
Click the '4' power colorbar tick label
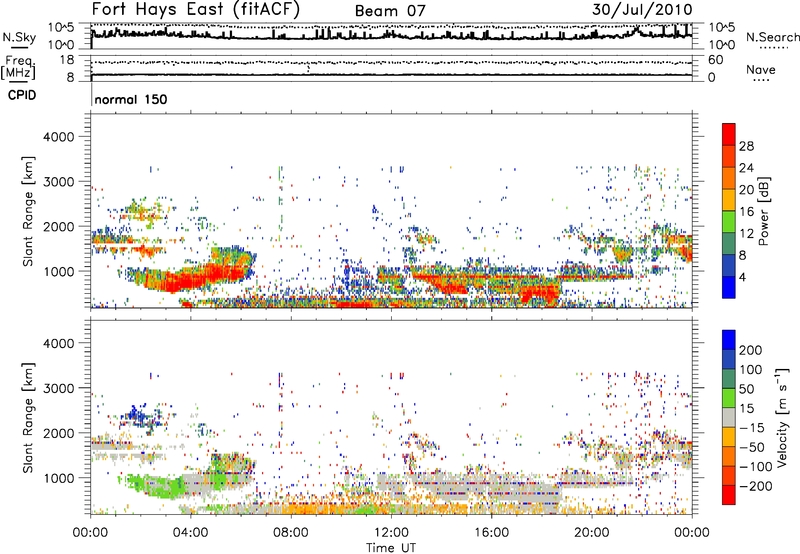742,277
